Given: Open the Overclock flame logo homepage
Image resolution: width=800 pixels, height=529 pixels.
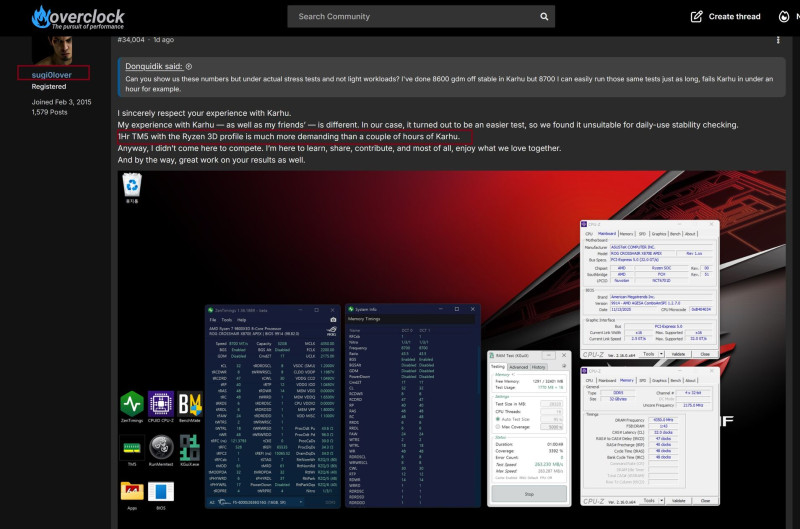Looking at the screenshot, I should pyautogui.click(x=78, y=17).
